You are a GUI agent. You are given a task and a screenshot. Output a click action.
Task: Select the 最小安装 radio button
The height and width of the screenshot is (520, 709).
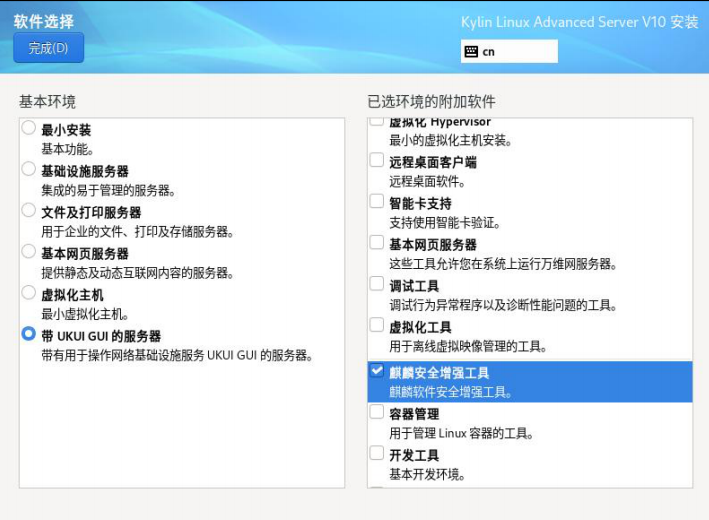coord(28,128)
